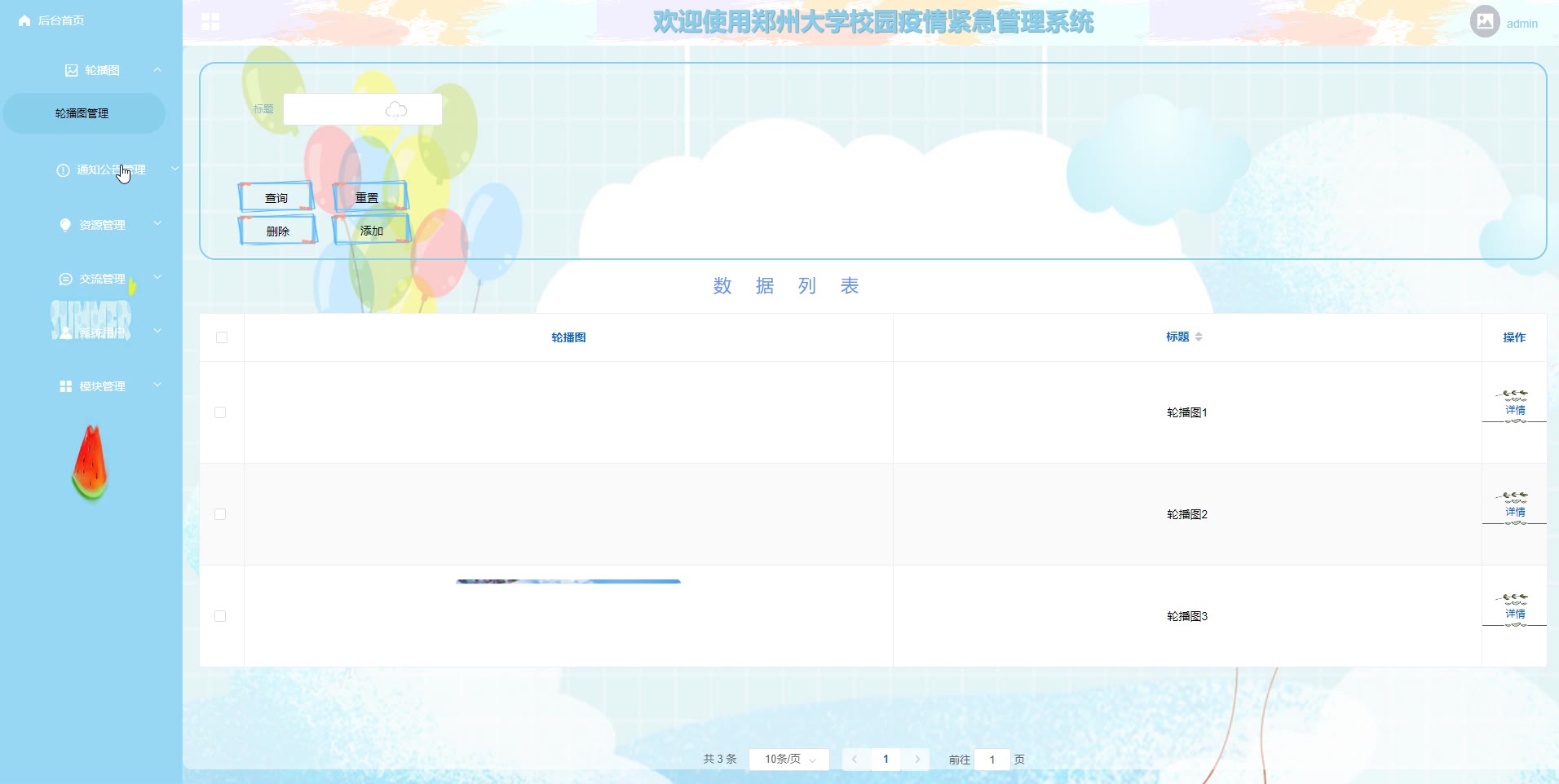Viewport: 1559px width, 784px height.
Task: Go to the previous page arrow
Action: [855, 759]
